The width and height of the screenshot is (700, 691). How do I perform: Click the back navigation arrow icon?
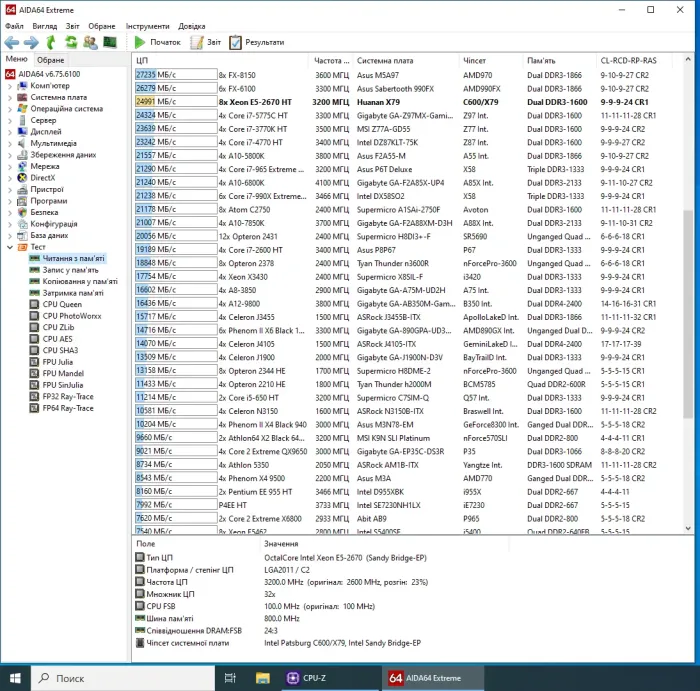[x=11, y=43]
